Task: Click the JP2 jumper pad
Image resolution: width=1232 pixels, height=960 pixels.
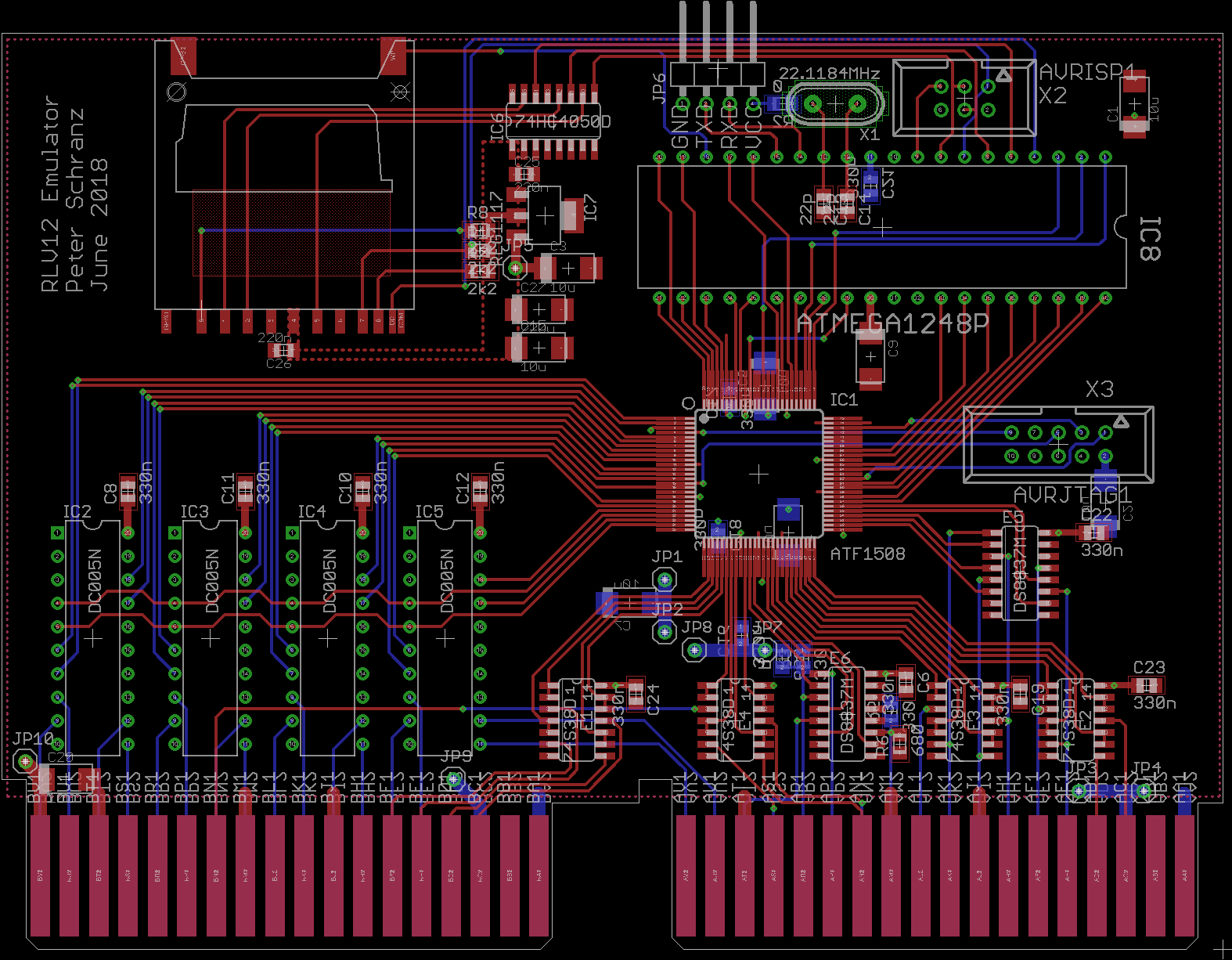Action: (x=665, y=631)
